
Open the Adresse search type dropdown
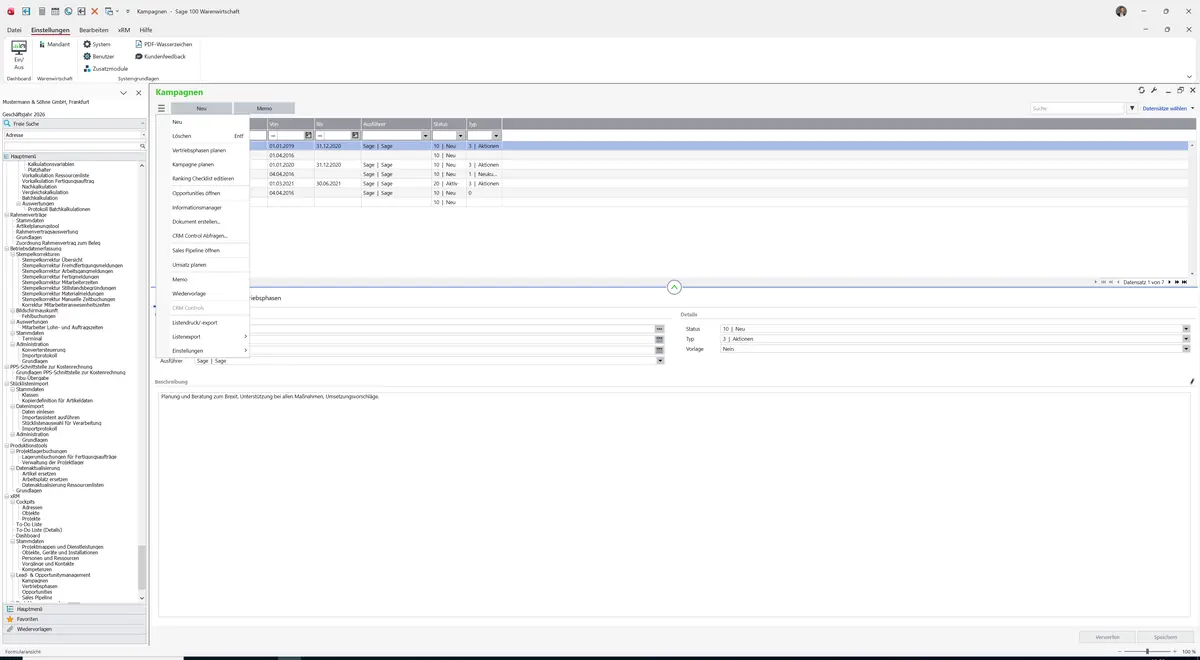click(142, 134)
